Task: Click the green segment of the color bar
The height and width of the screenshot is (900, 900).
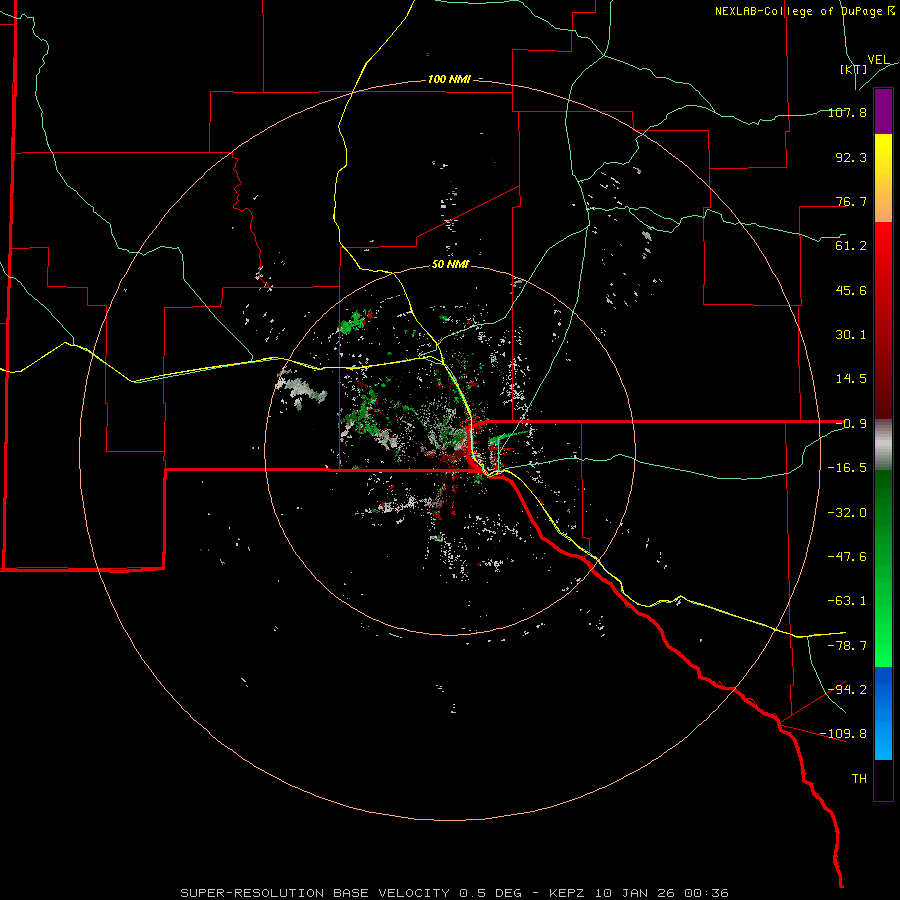Action: [883, 568]
